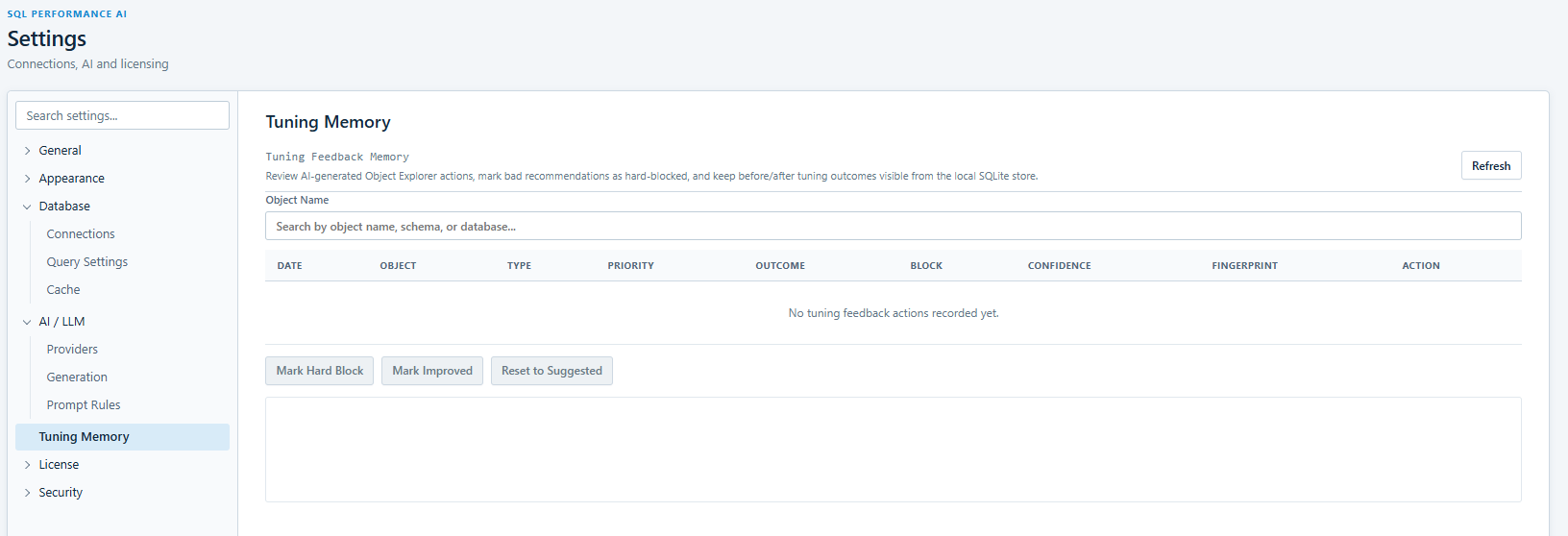
Task: Expand the General settings chevron
Action: tap(27, 151)
